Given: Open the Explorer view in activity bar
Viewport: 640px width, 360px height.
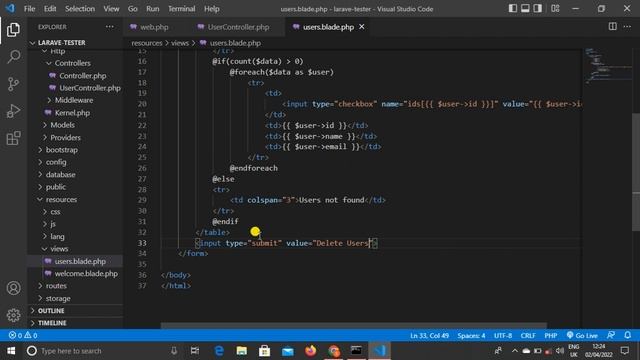Looking at the screenshot, I should pyautogui.click(x=13, y=30).
